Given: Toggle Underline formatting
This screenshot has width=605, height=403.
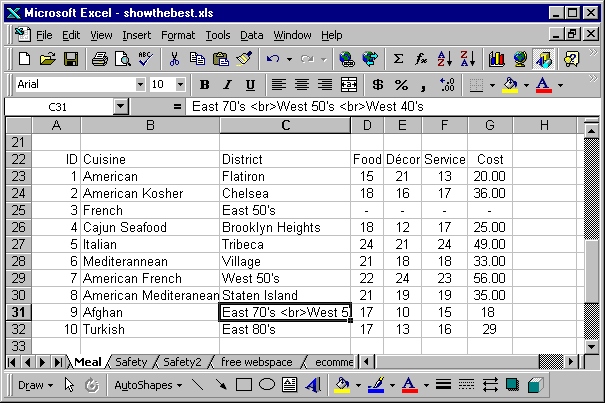Looking at the screenshot, I should coord(249,85).
